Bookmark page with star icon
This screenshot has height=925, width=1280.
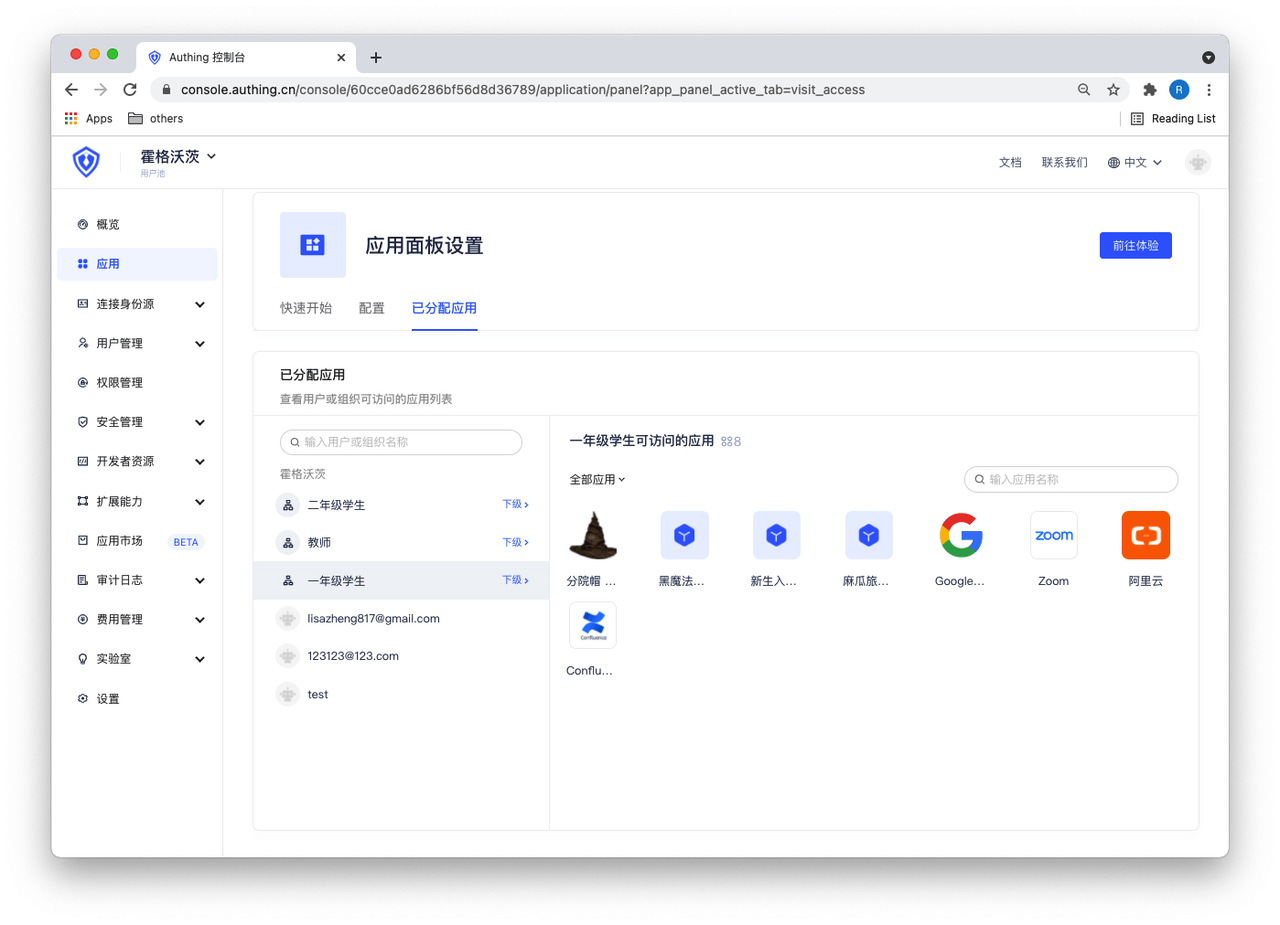(x=1113, y=90)
